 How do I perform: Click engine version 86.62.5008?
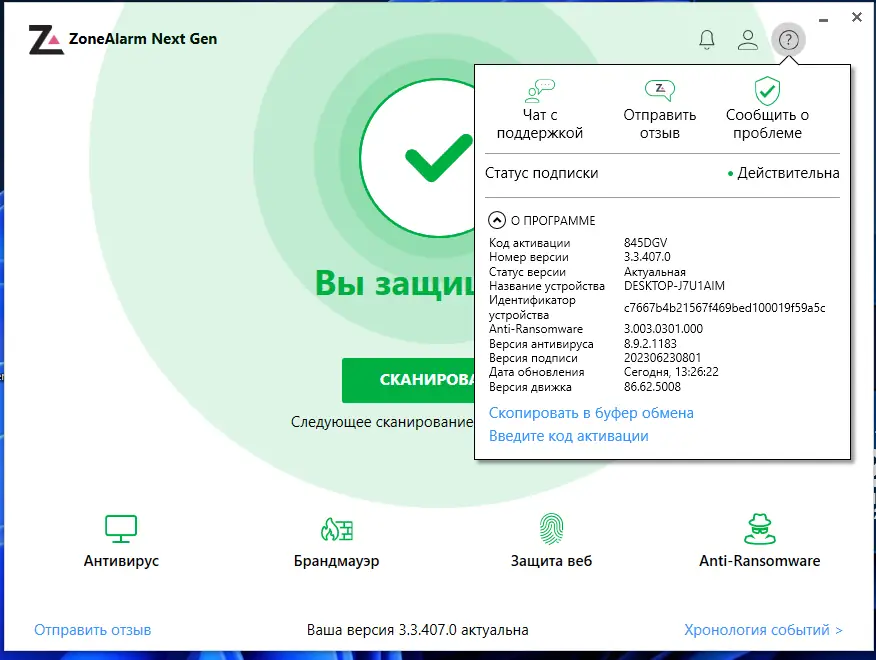pos(652,387)
